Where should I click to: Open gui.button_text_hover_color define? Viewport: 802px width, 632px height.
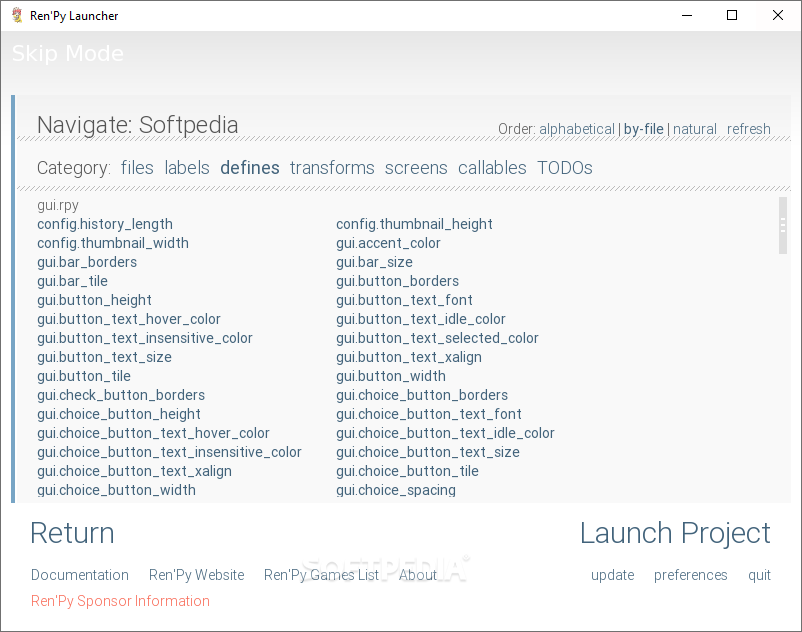pyautogui.click(x=128, y=319)
